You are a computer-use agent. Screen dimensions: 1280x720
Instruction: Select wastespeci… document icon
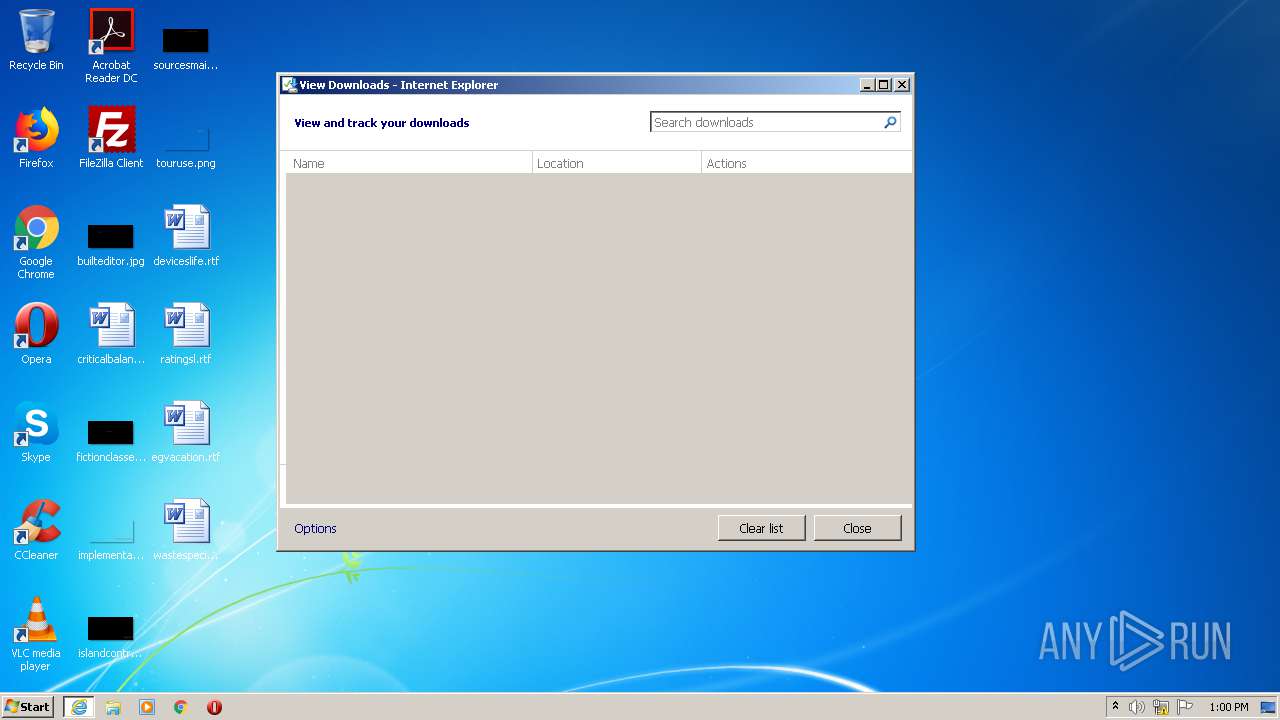[x=186, y=530]
